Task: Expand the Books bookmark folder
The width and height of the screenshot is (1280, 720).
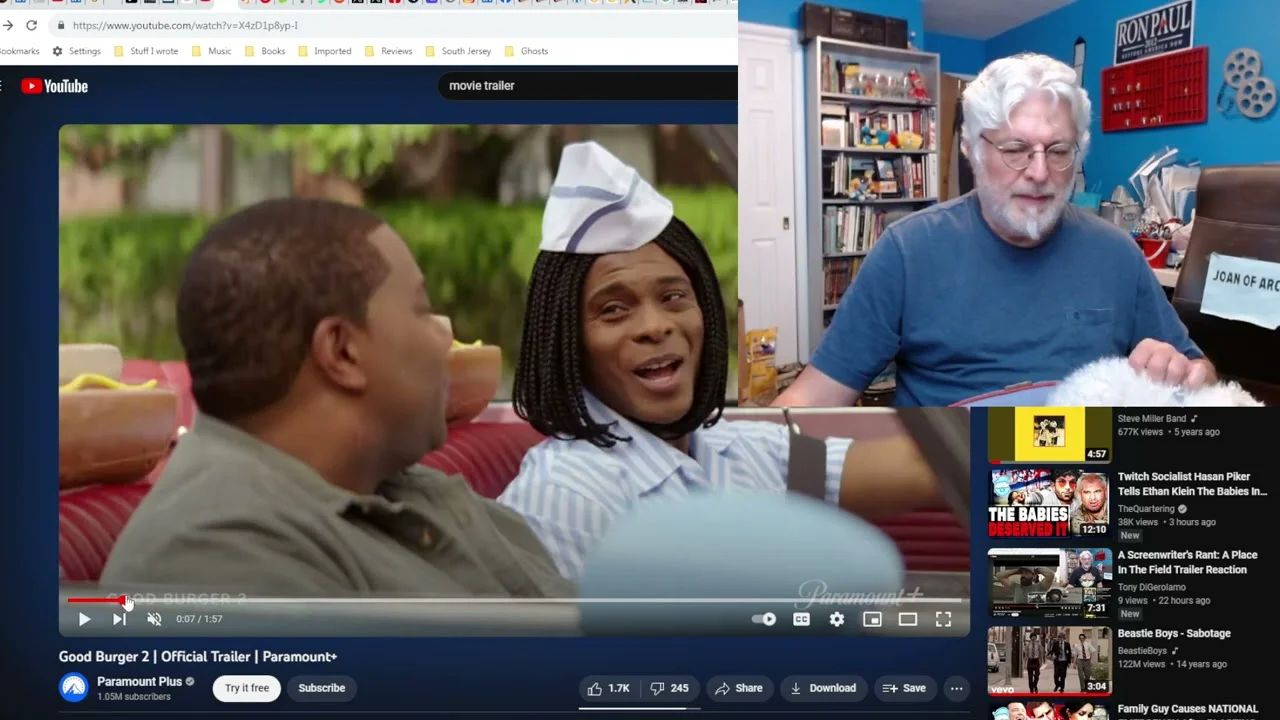Action: 265,51
